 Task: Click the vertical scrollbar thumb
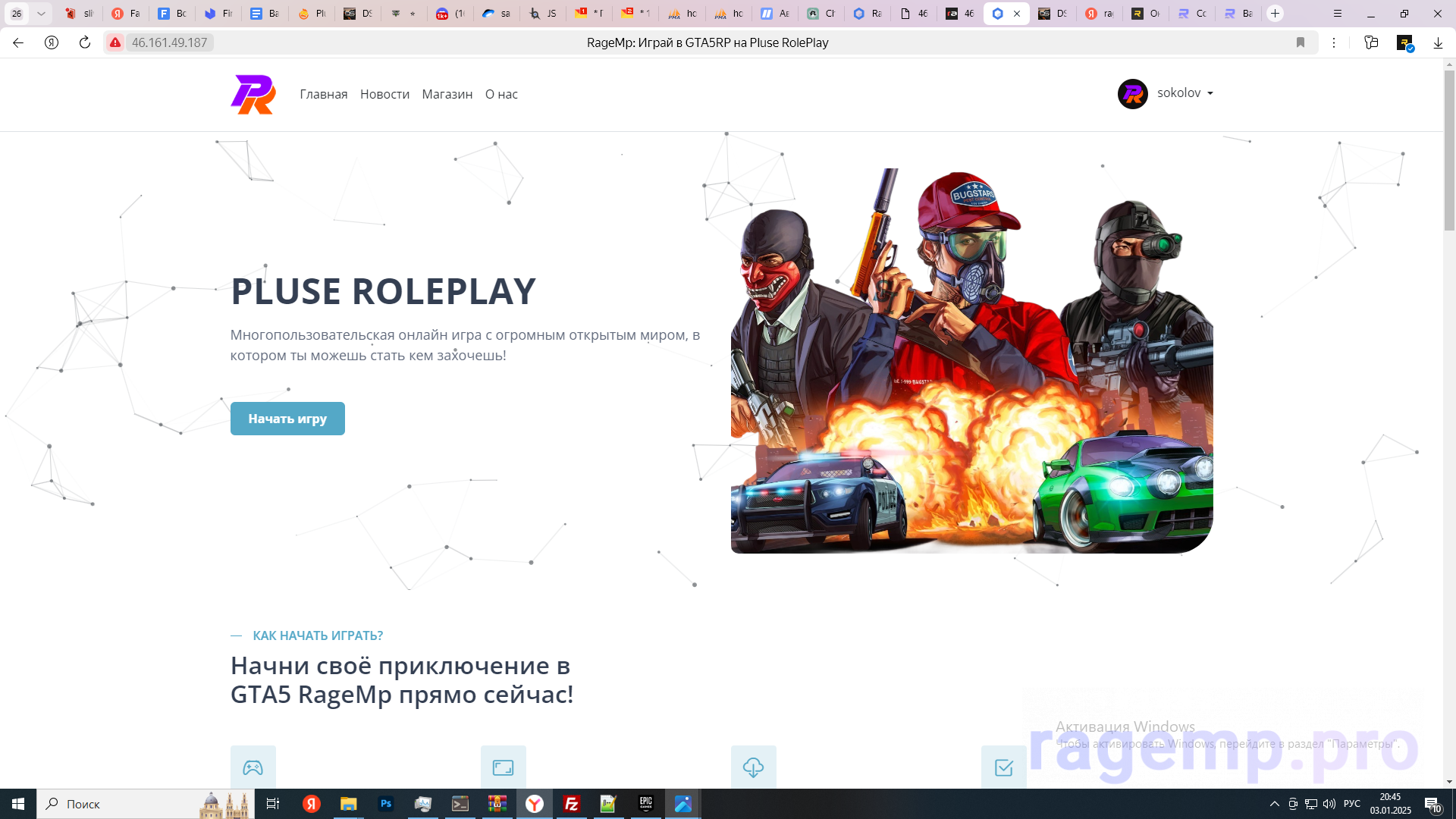1449,150
